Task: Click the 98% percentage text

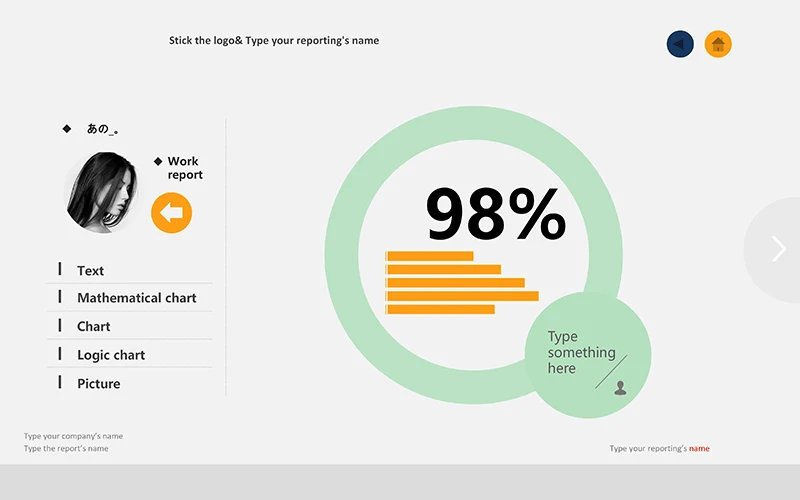Action: tap(495, 215)
